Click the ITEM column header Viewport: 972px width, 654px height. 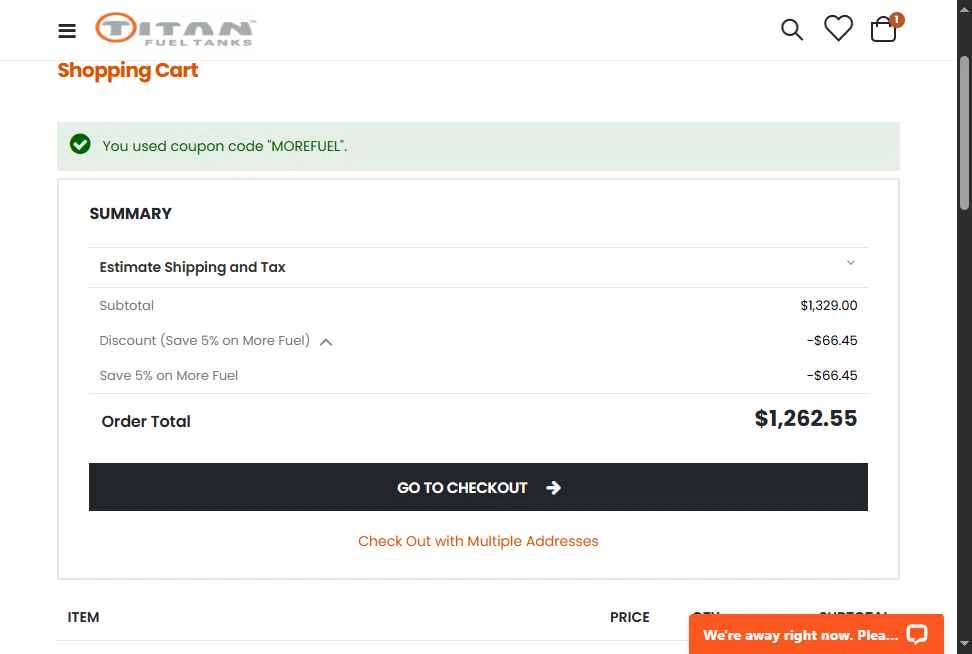[83, 617]
